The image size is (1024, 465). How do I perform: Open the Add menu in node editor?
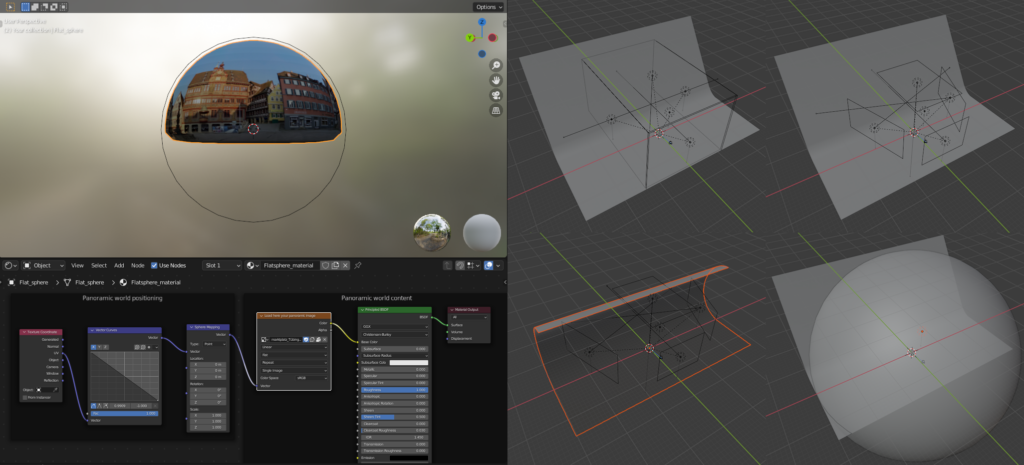click(119, 265)
